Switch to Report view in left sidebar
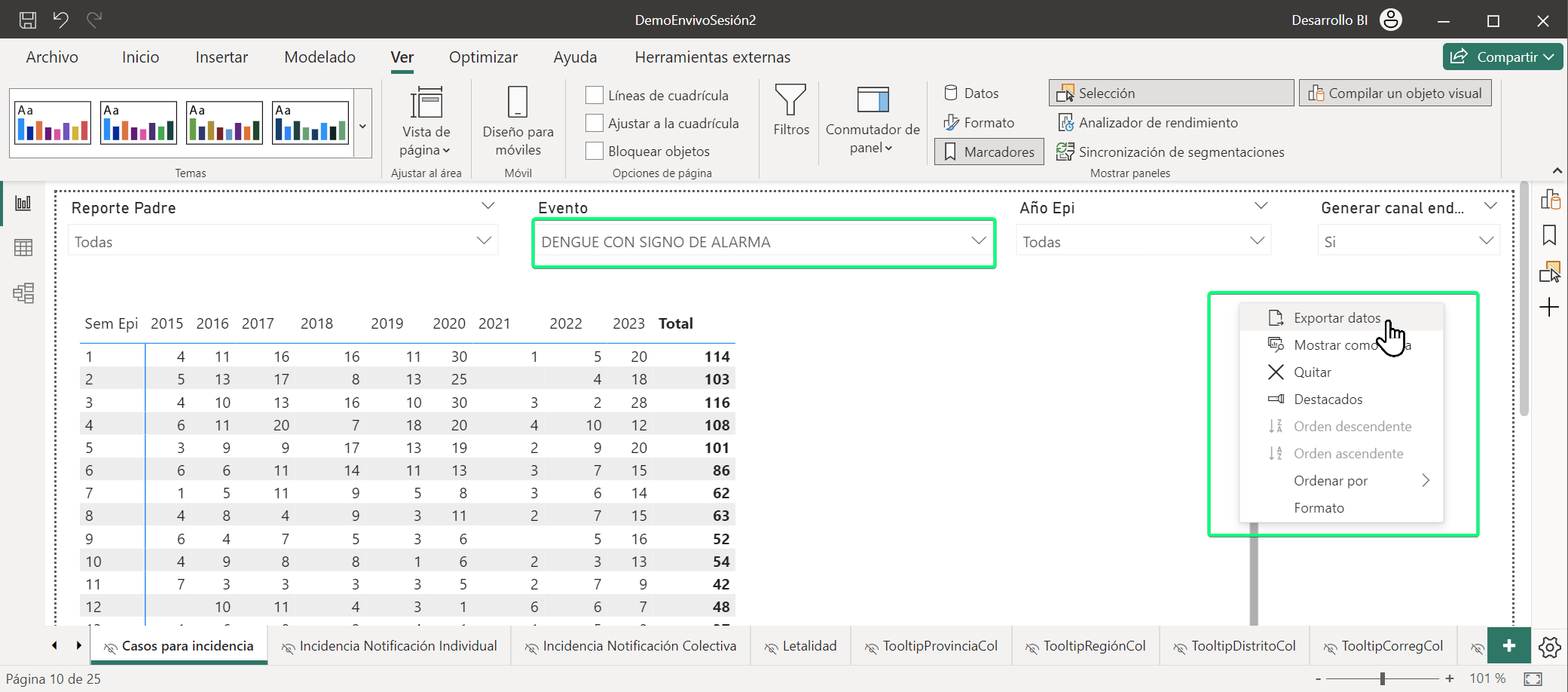Image resolution: width=1568 pixels, height=692 pixels. tap(23, 203)
